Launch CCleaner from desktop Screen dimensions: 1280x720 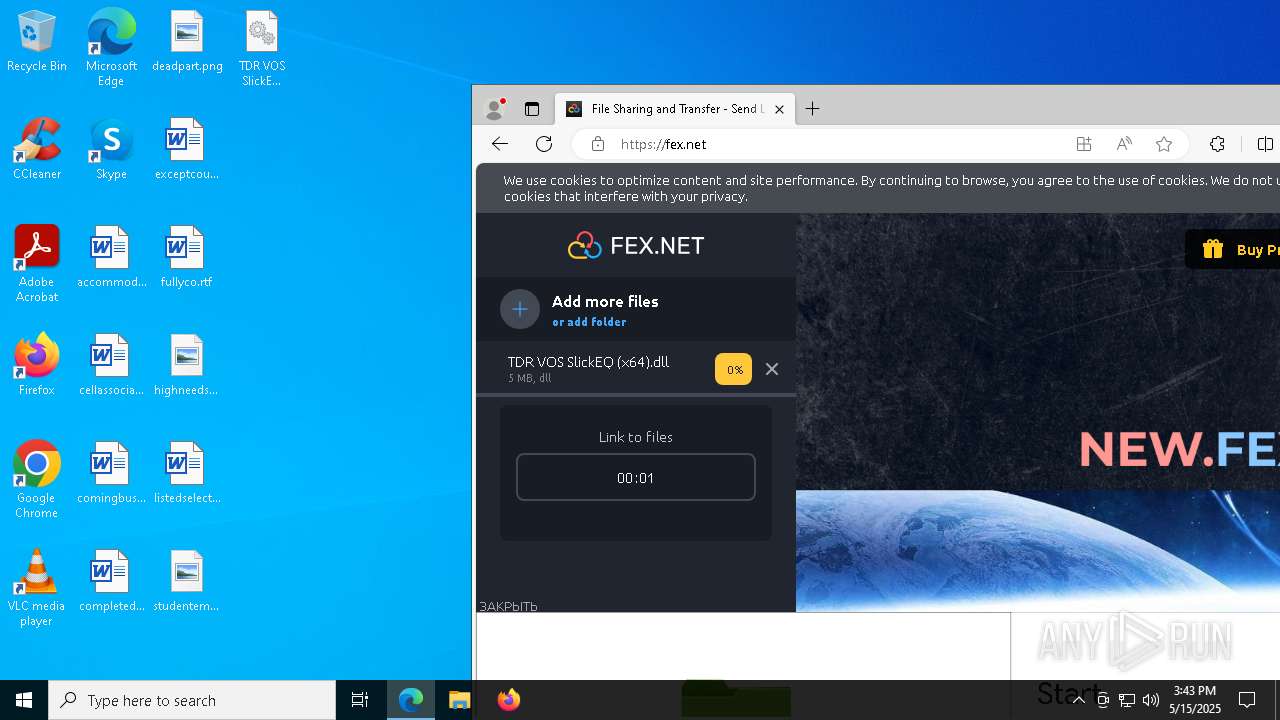(37, 149)
